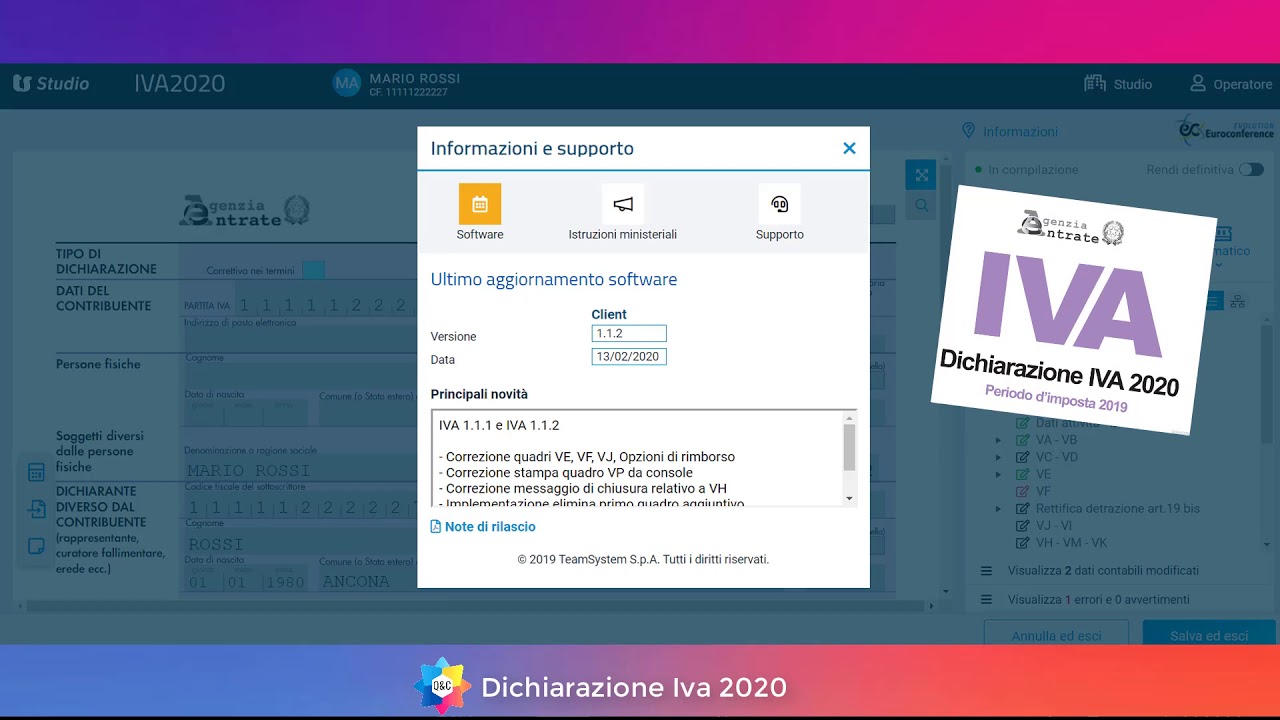Click the IVA2020 title in header
Screen dimensions: 1280x720
pos(180,84)
